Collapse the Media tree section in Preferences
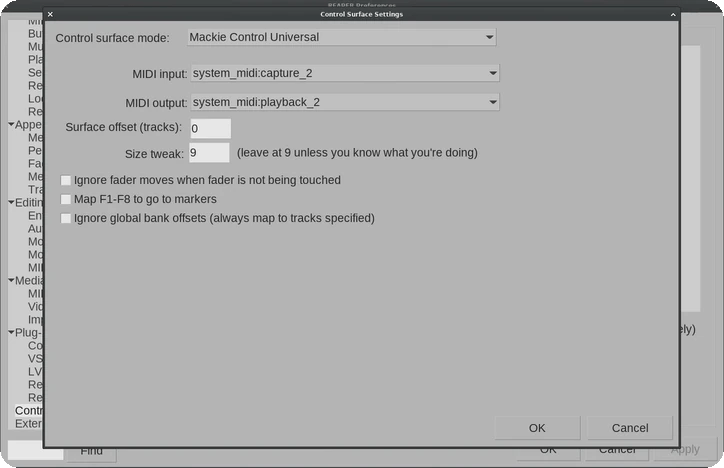The height and width of the screenshot is (468, 724). pos(11,280)
